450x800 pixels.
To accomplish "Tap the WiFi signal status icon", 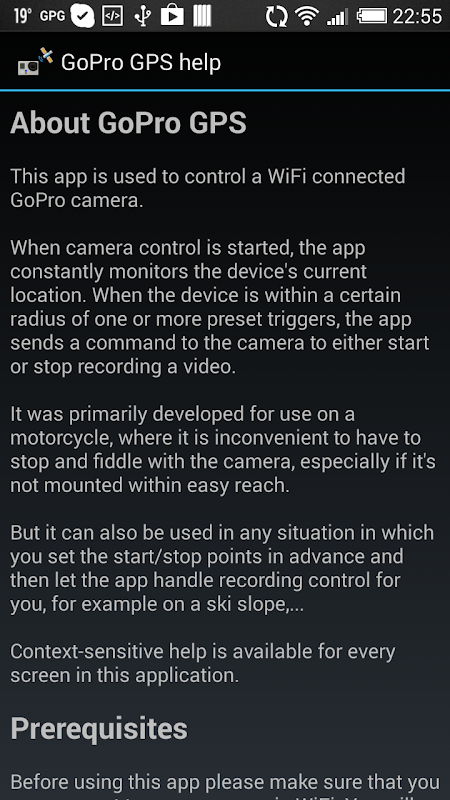I will pos(307,16).
